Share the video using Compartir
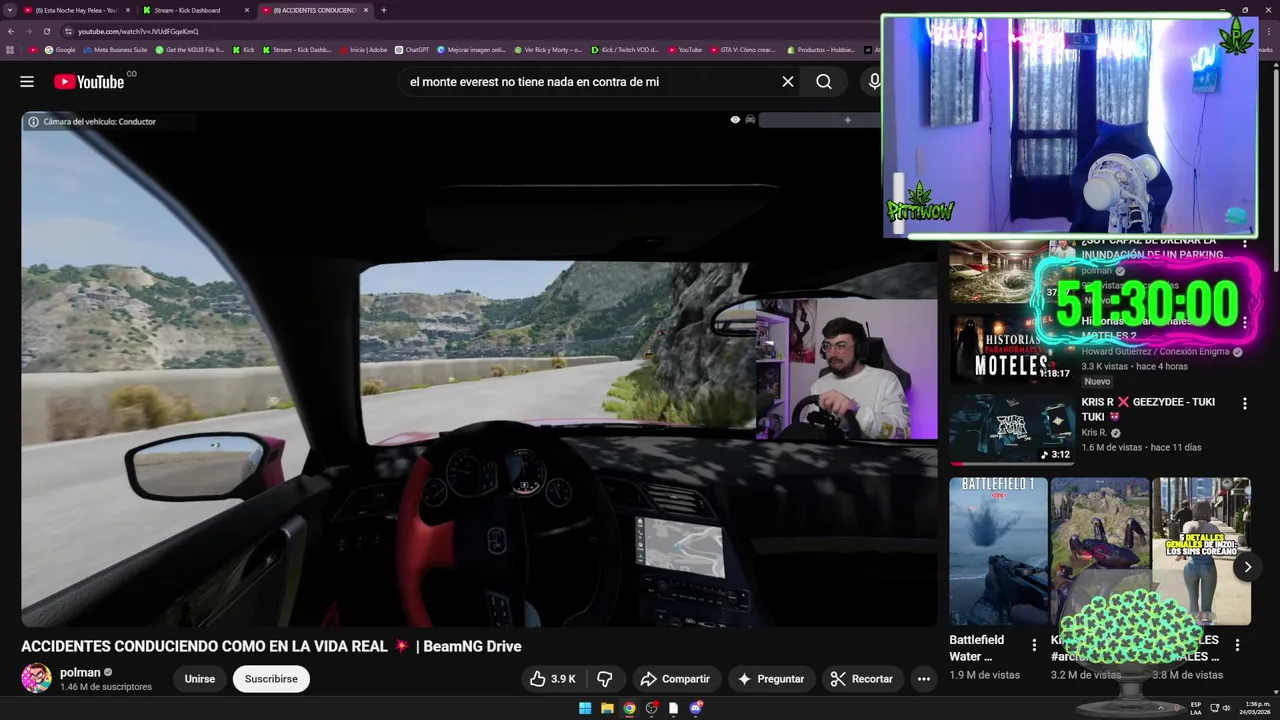 [x=675, y=679]
